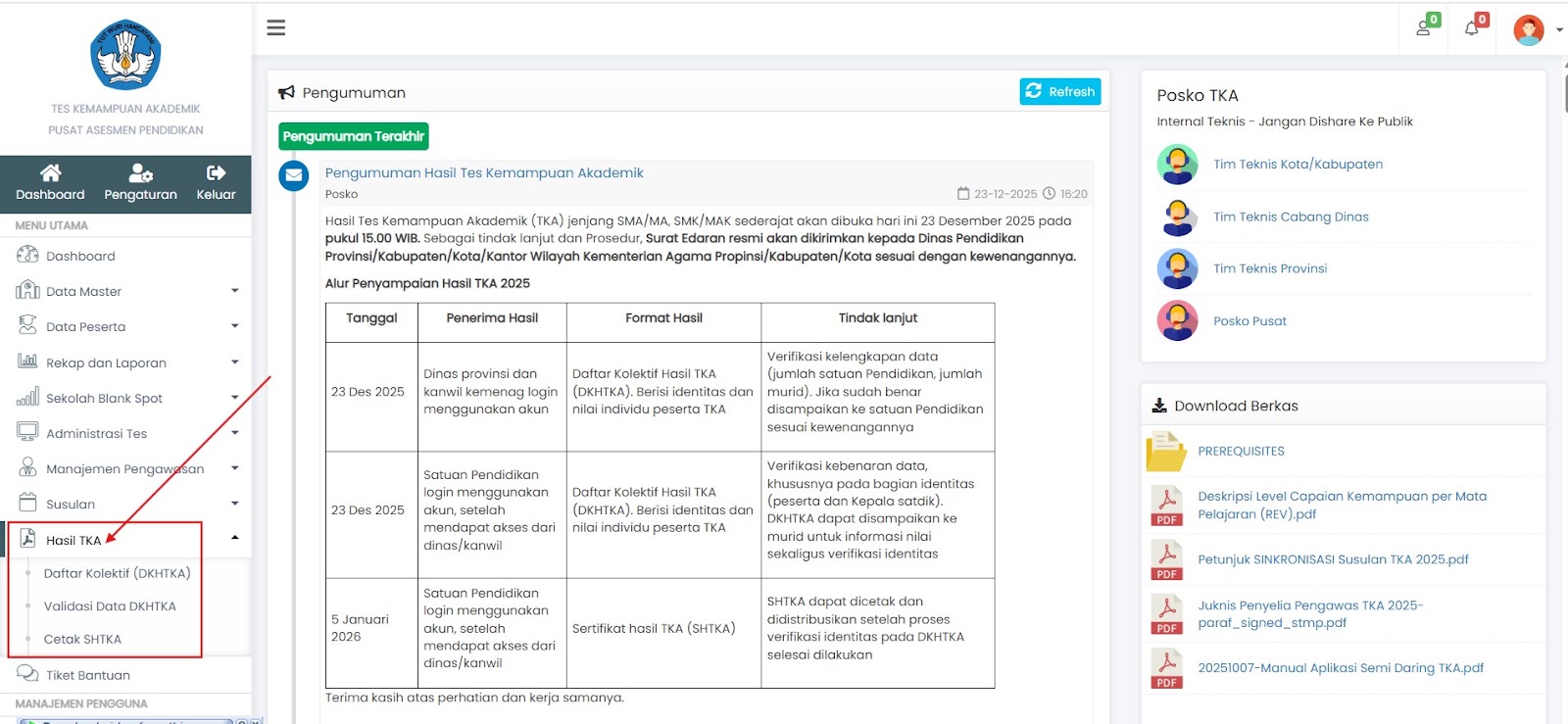This screenshot has width=1568, height=724.
Task: Click the Dashboard home icon
Action: [50, 173]
